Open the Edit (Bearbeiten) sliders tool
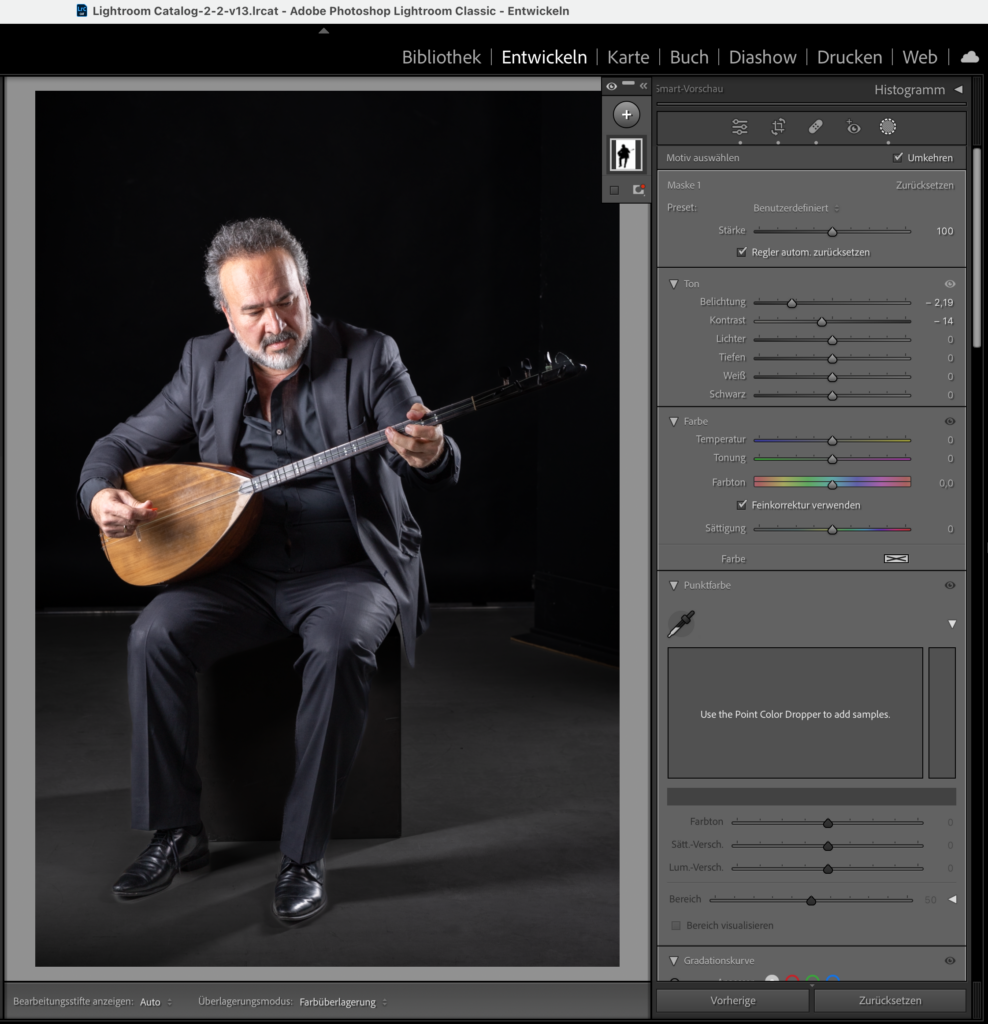This screenshot has width=988, height=1024. pos(739,127)
